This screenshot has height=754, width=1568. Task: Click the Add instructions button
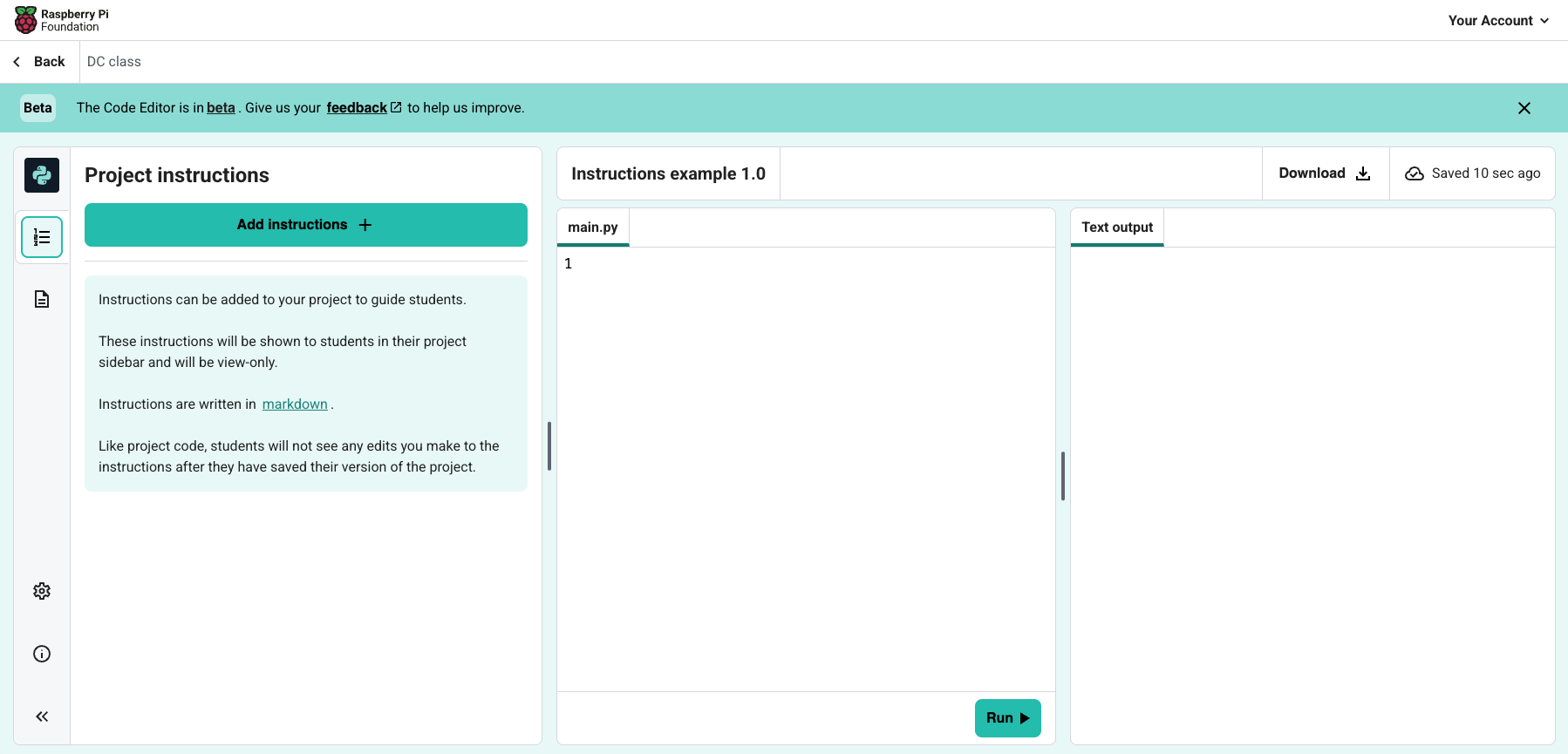(x=305, y=225)
